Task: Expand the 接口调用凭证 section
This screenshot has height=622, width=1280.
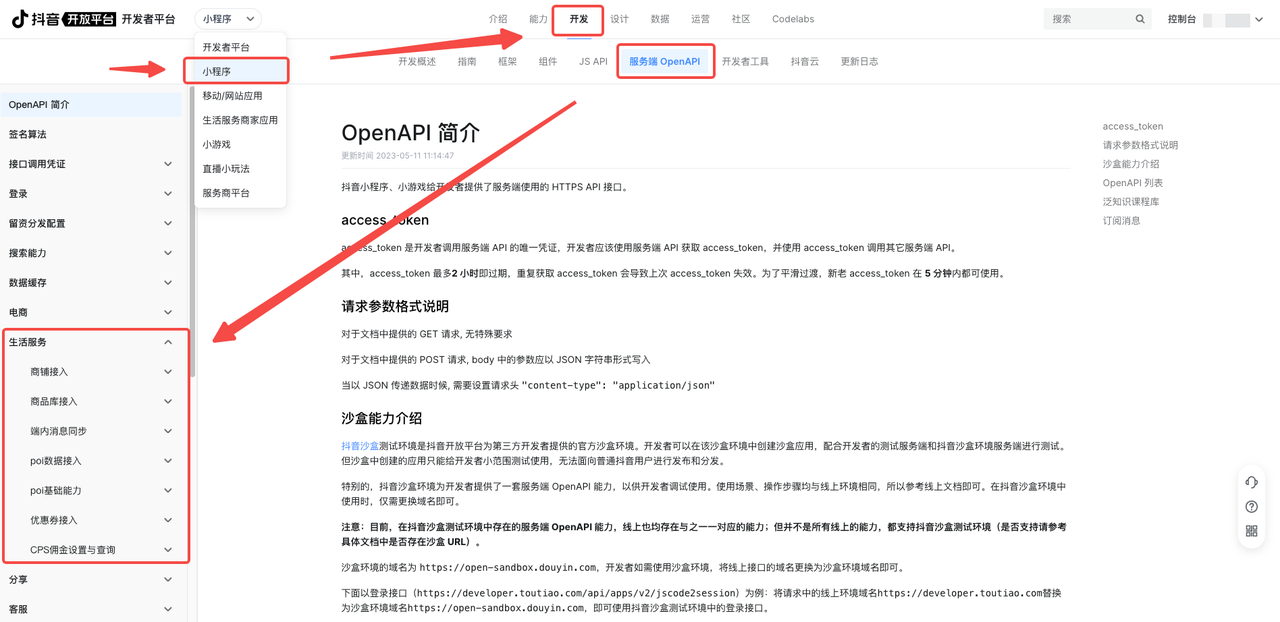Action: click(168, 164)
